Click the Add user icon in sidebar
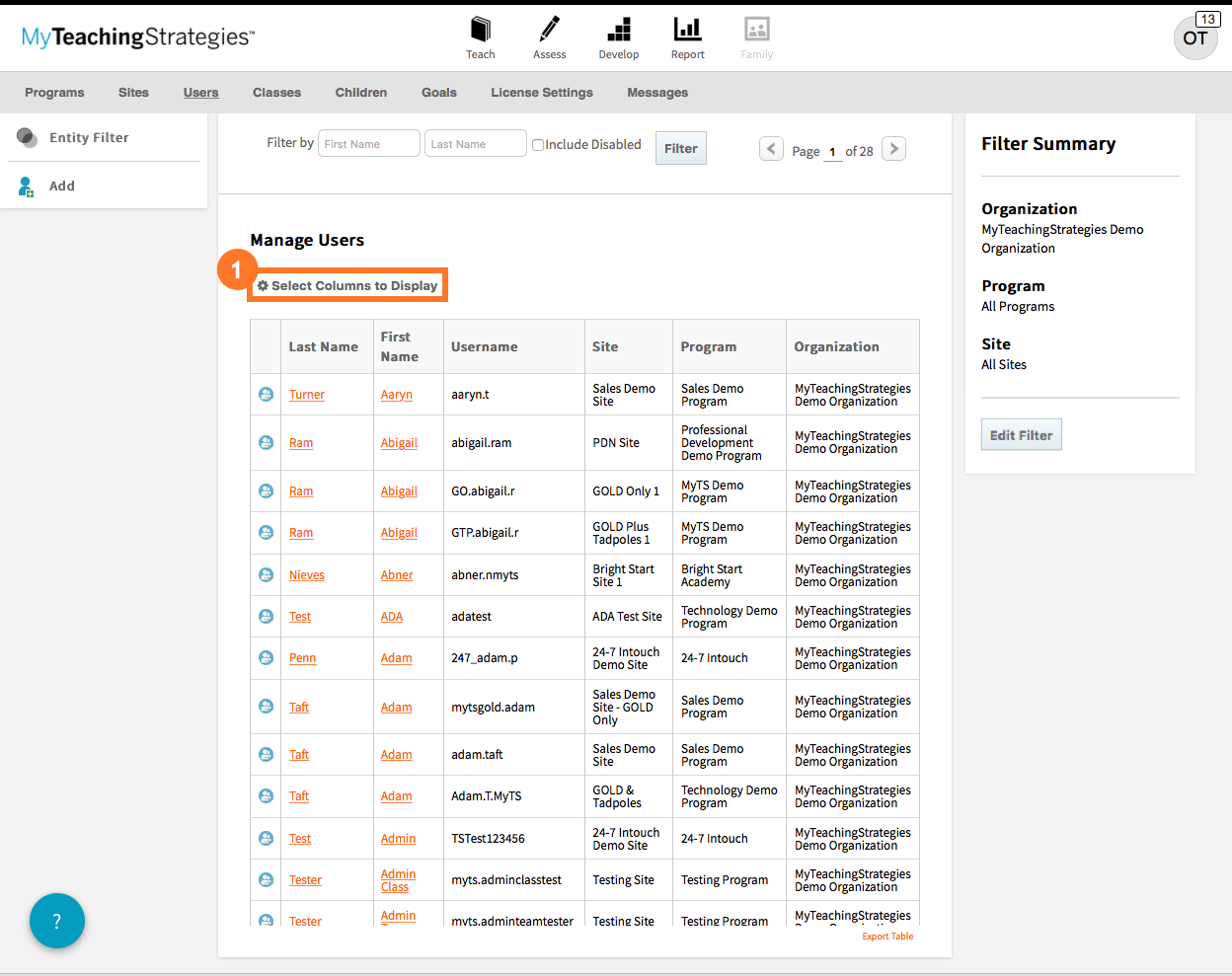Image resolution: width=1232 pixels, height=976 pixels. 25,186
